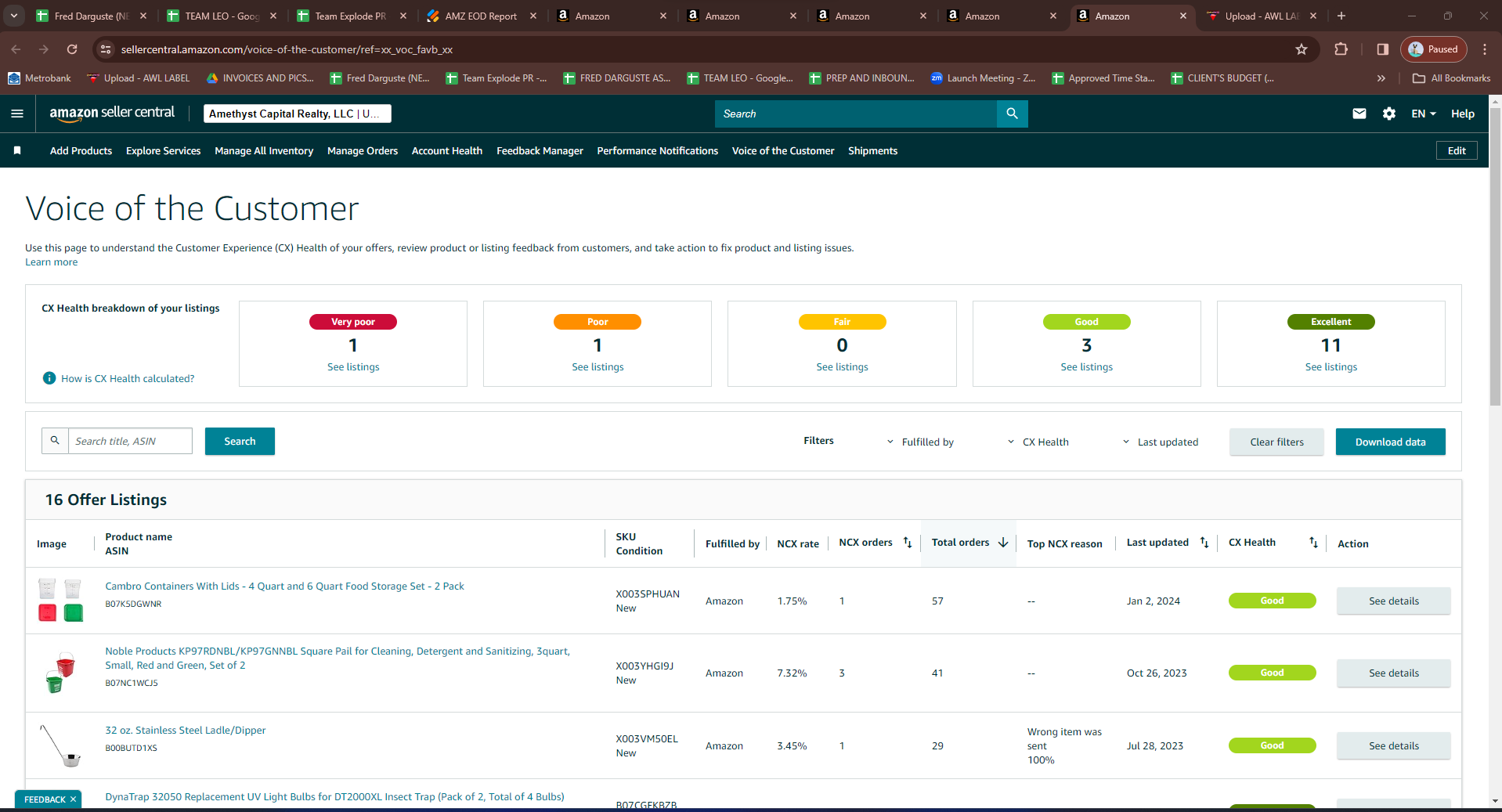See listings under Very poor
Image resolution: width=1502 pixels, height=812 pixels.
(x=353, y=366)
